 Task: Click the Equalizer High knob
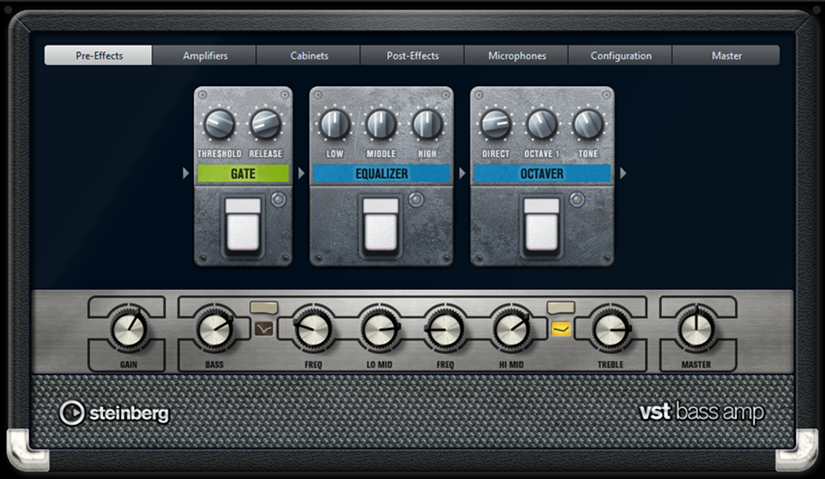(427, 125)
